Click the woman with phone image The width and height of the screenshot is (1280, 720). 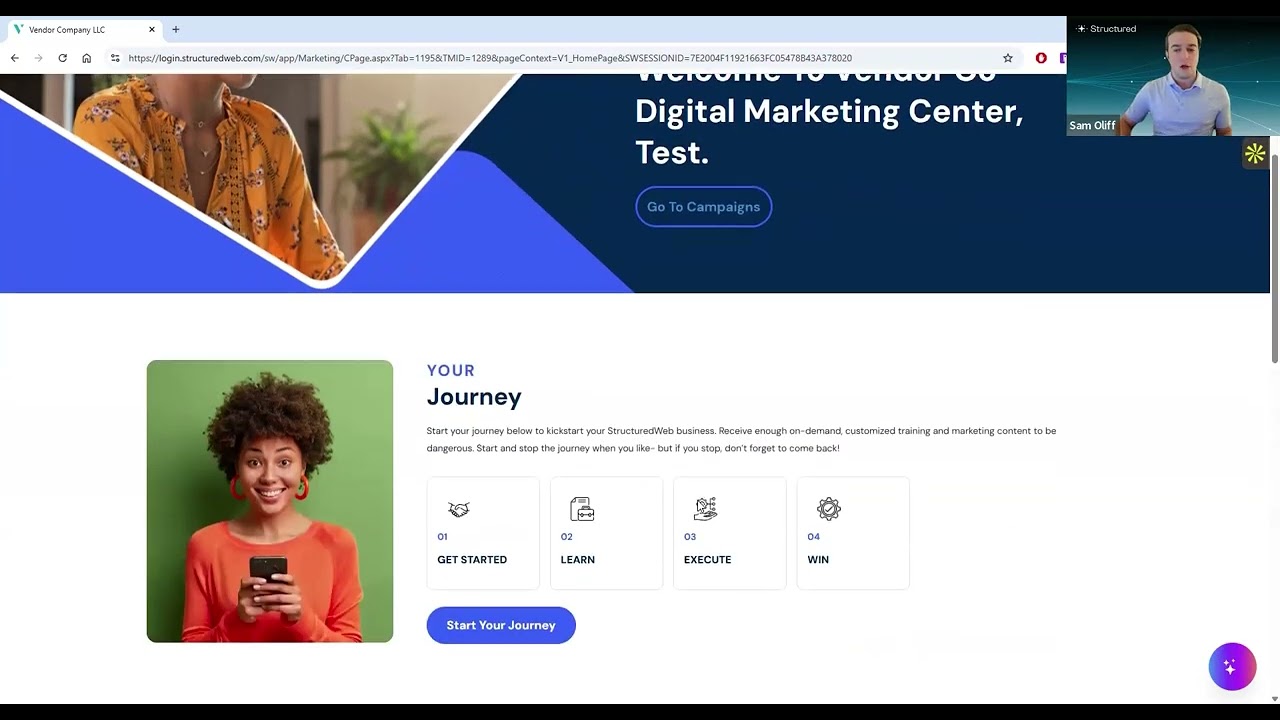point(270,501)
